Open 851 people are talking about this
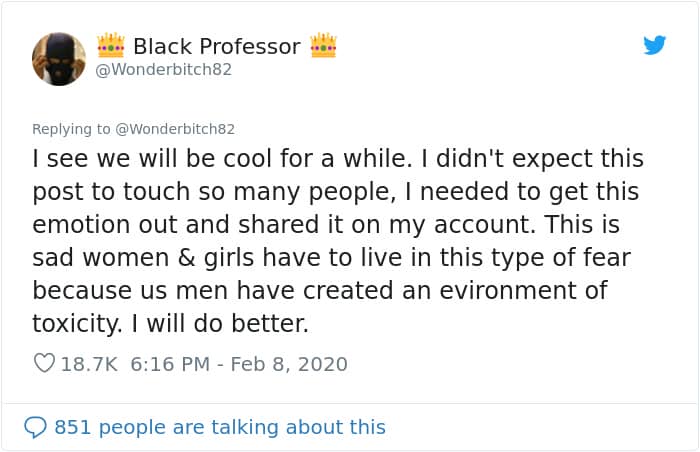 [x=219, y=427]
